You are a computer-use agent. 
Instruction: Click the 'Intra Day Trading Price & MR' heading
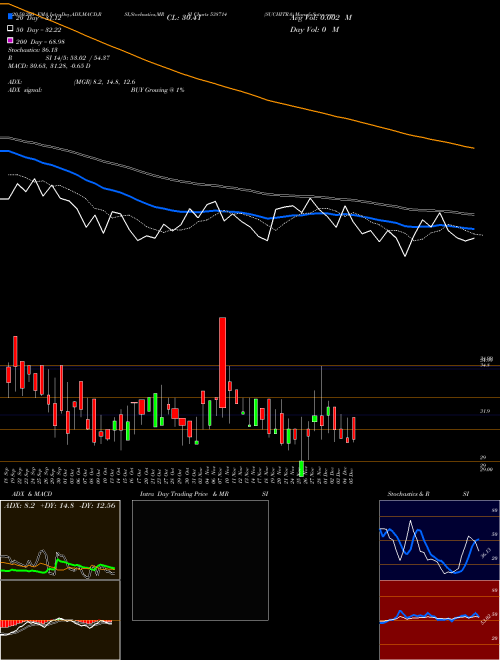point(184,494)
